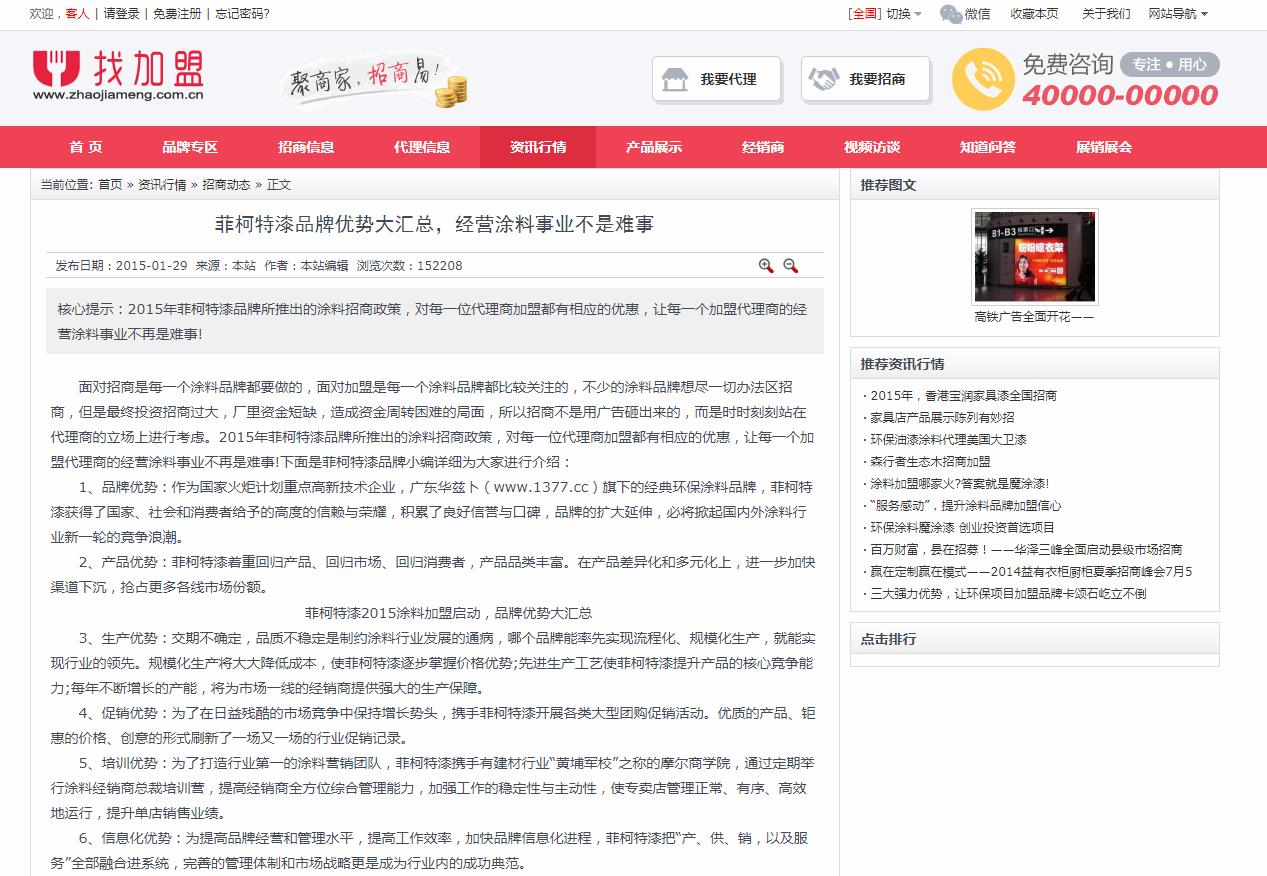Open the 经销商 nav tab

pos(763,147)
